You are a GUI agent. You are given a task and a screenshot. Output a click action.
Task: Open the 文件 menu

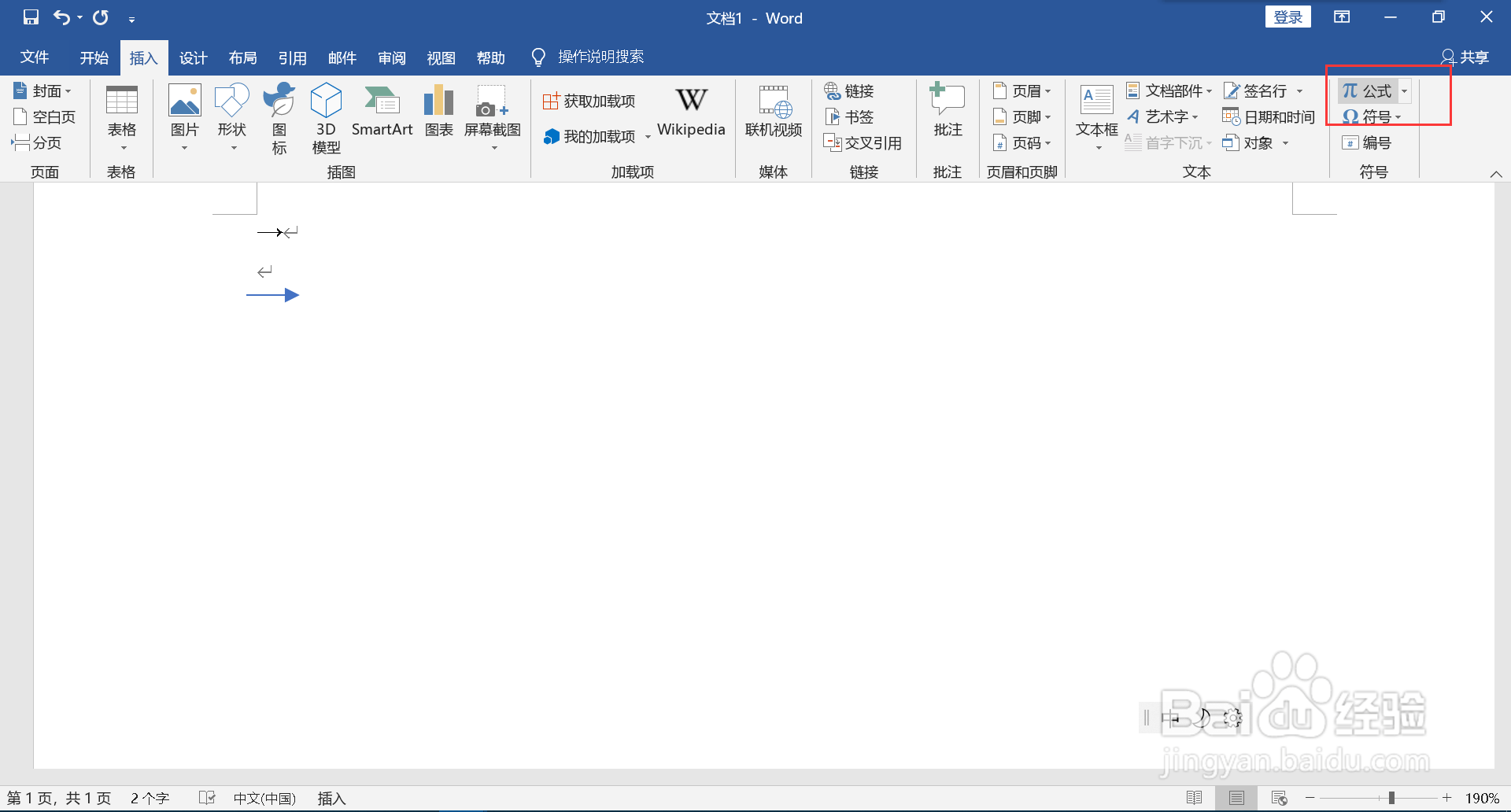coord(34,57)
